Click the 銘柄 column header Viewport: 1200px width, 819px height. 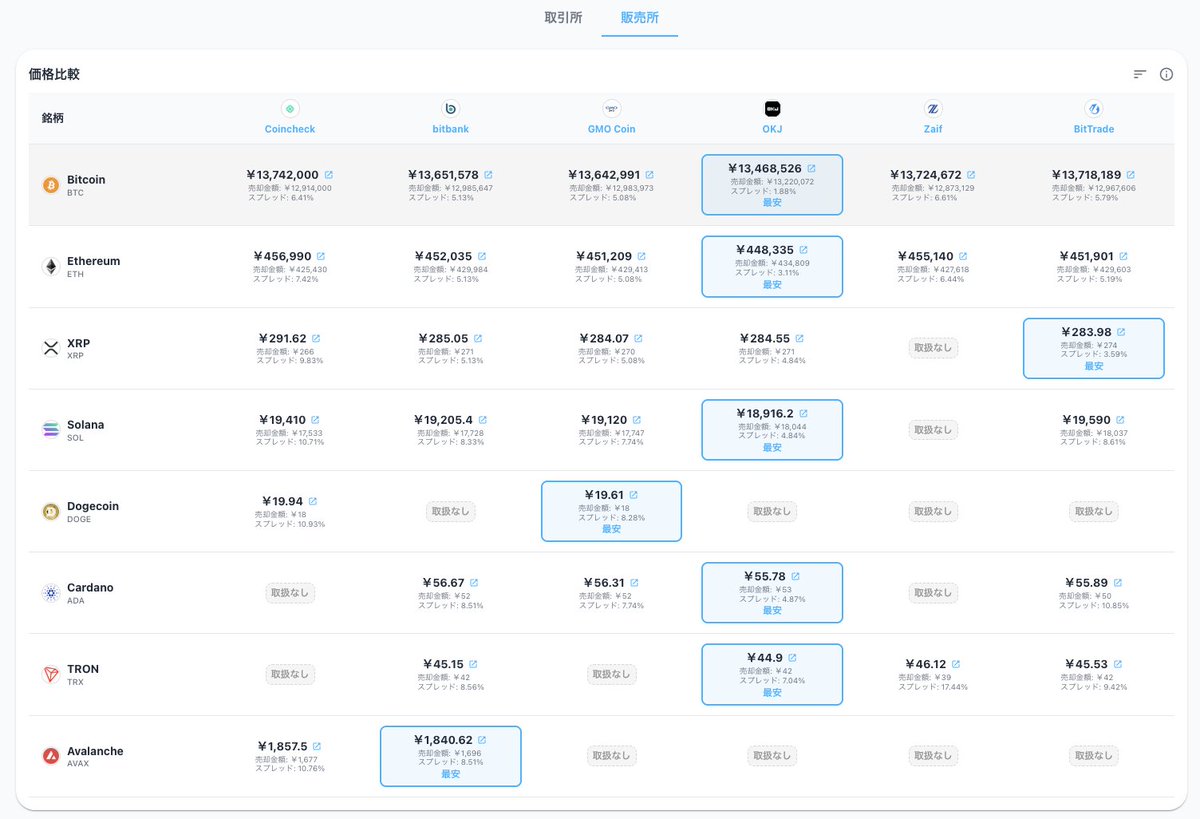coord(53,118)
